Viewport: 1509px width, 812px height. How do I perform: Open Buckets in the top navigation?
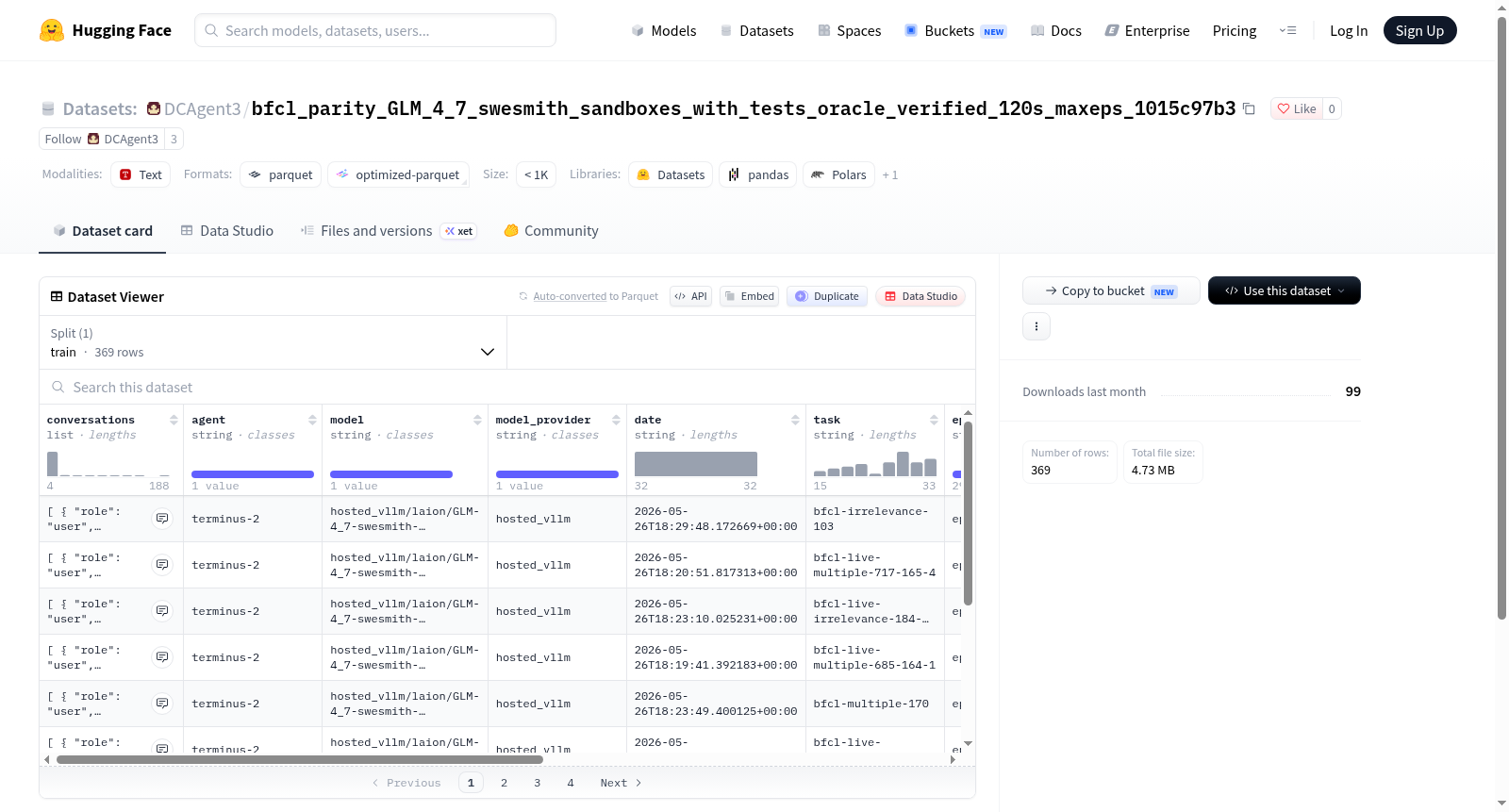coord(955,30)
